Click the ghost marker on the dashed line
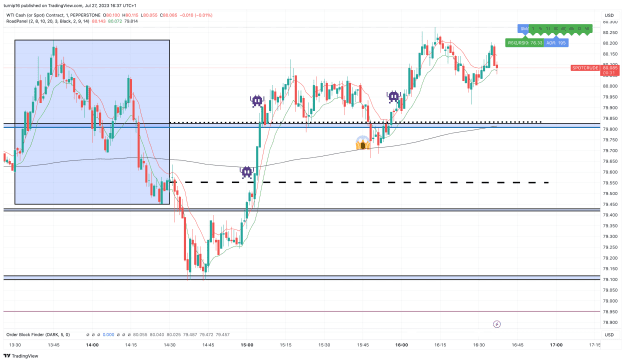Viewport: 625px width, 362px height. [x=247, y=172]
